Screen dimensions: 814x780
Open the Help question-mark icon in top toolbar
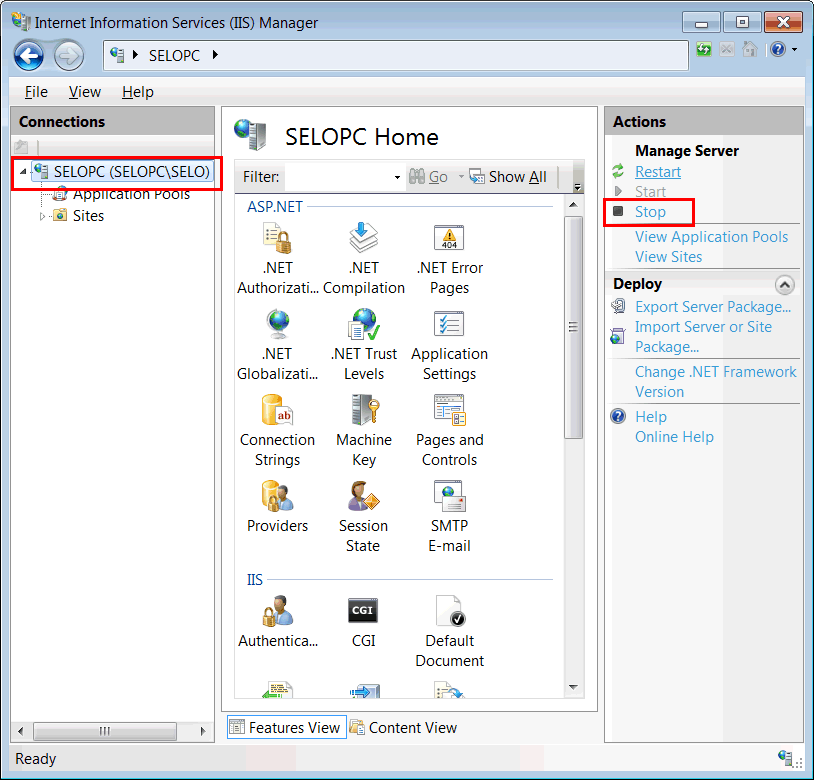pos(778,50)
